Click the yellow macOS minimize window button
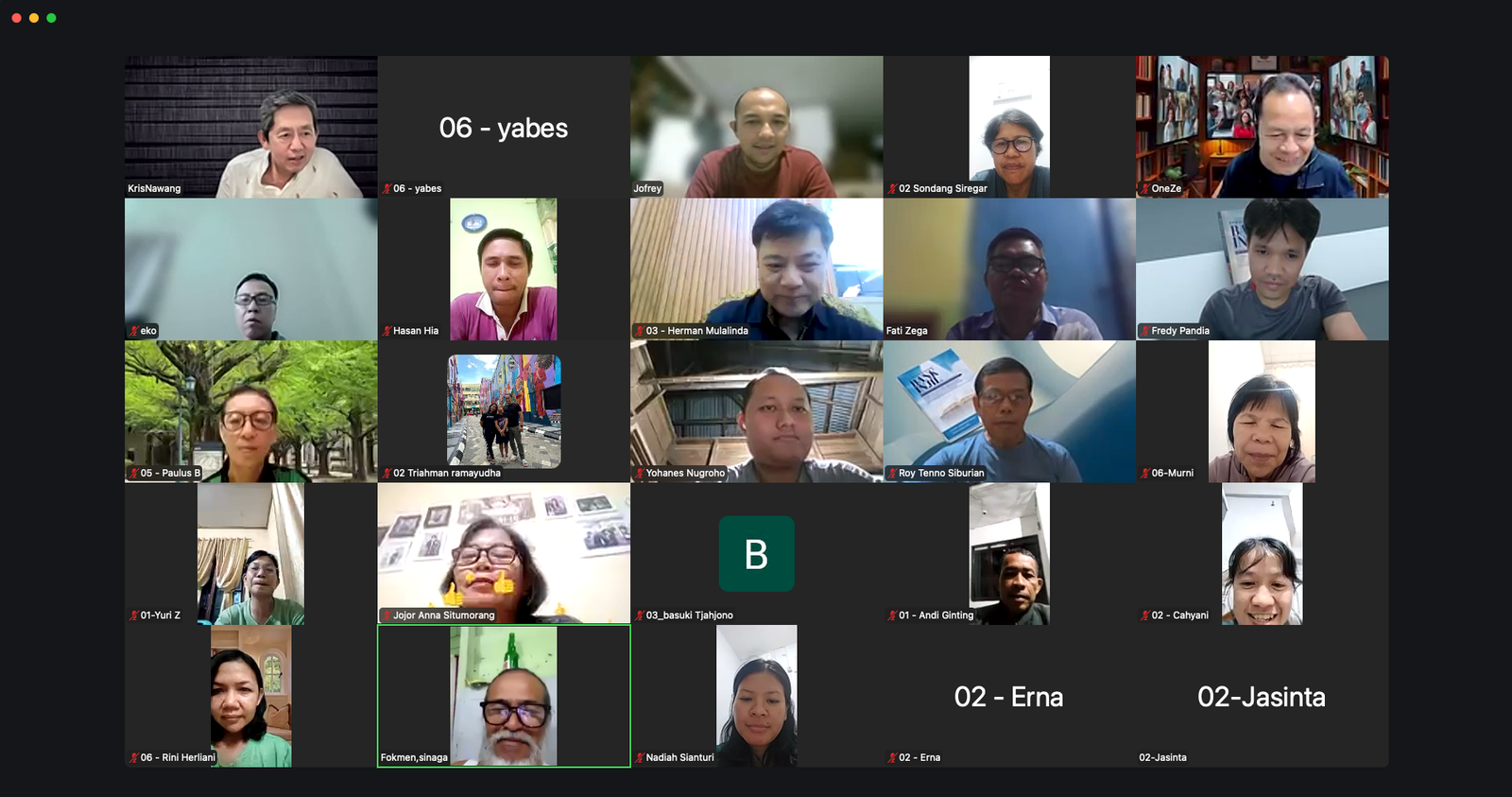The height and width of the screenshot is (797, 1512). pyautogui.click(x=34, y=18)
